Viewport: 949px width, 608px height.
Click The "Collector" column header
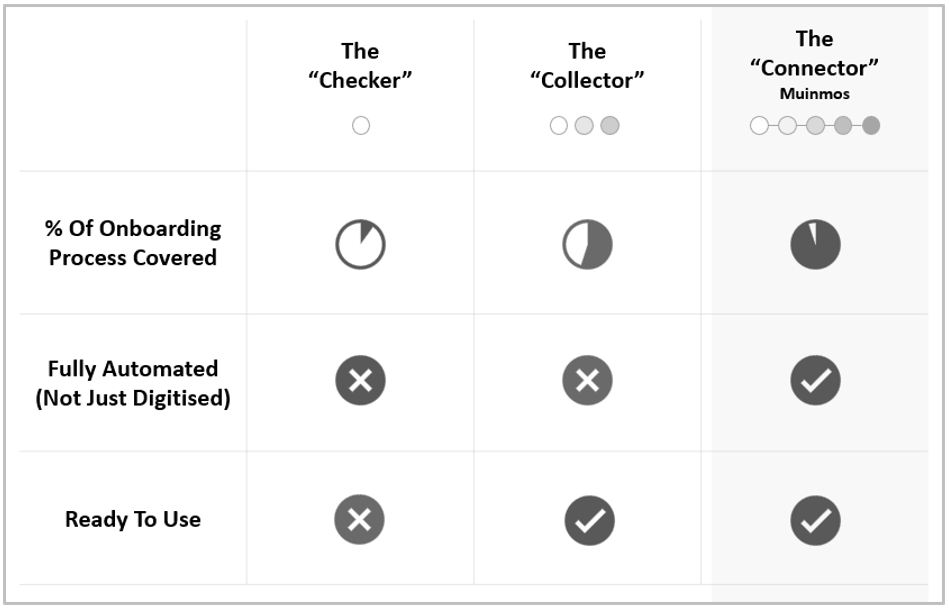point(587,65)
